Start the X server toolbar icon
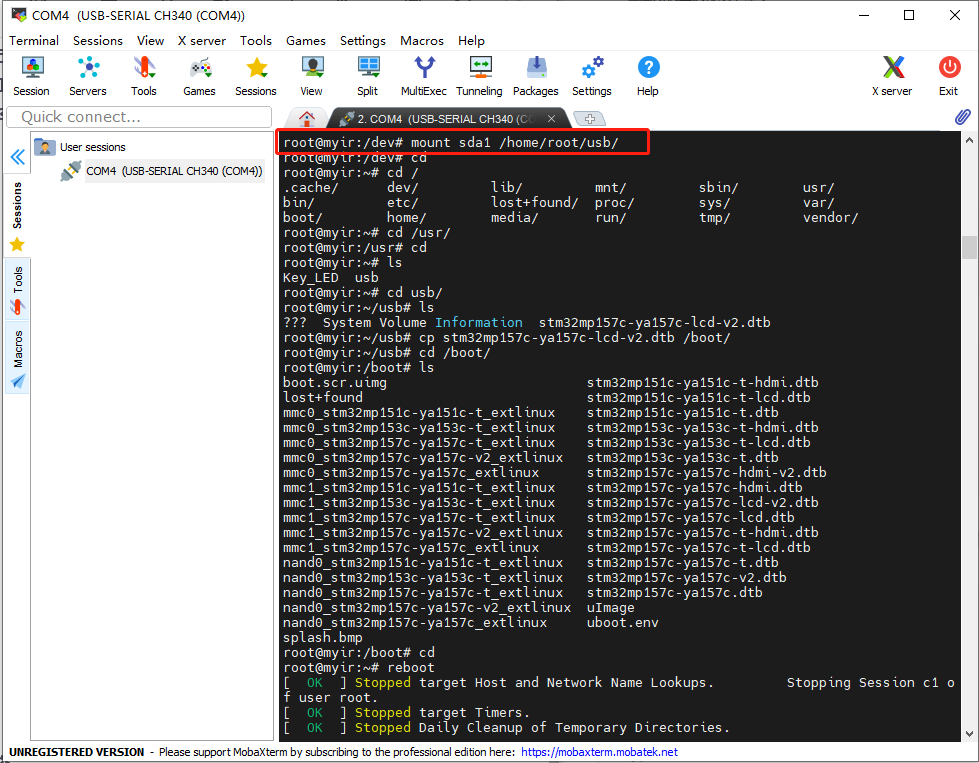Screen dimensions: 979x763 pos(892,76)
